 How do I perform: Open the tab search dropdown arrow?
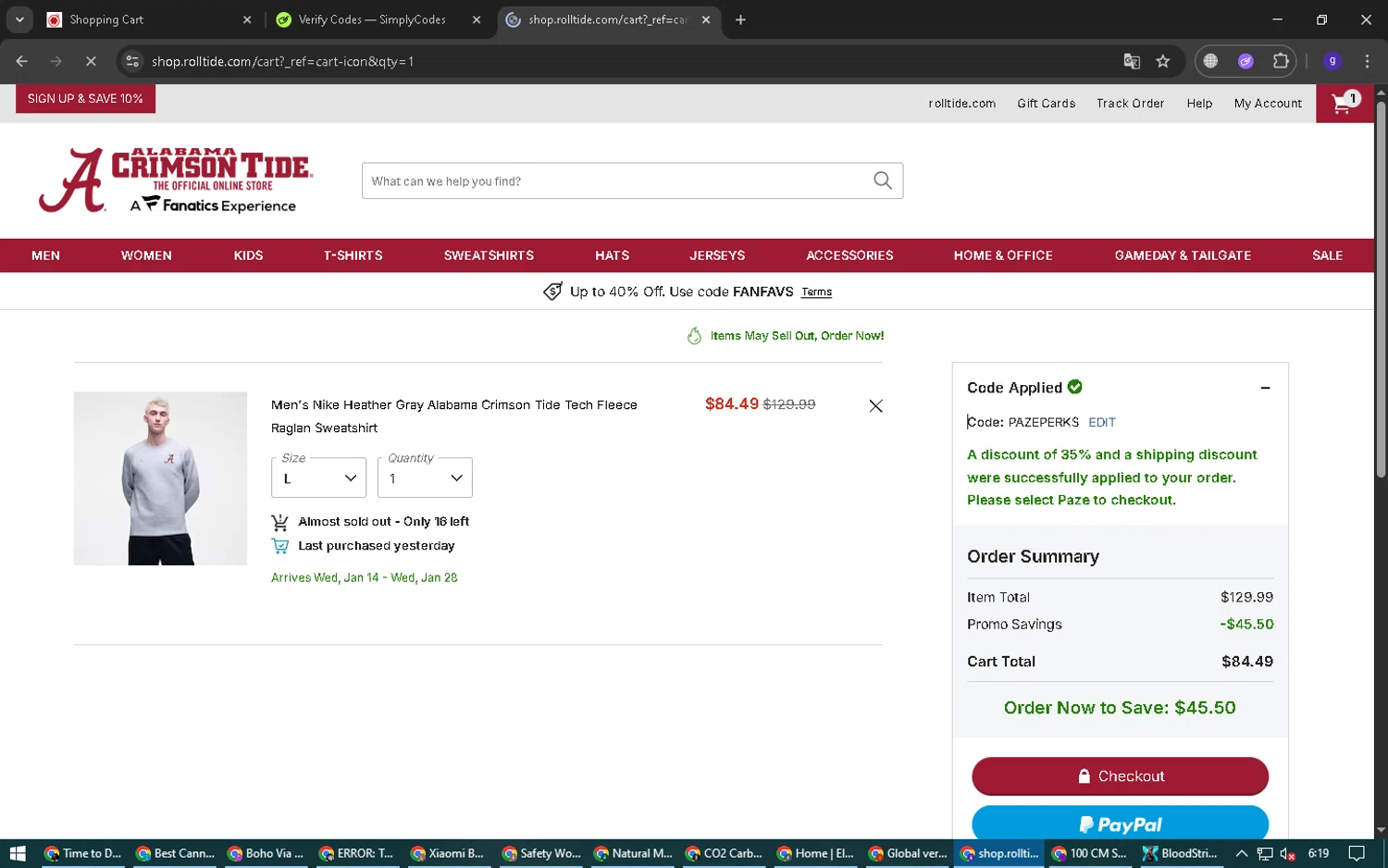[19, 19]
